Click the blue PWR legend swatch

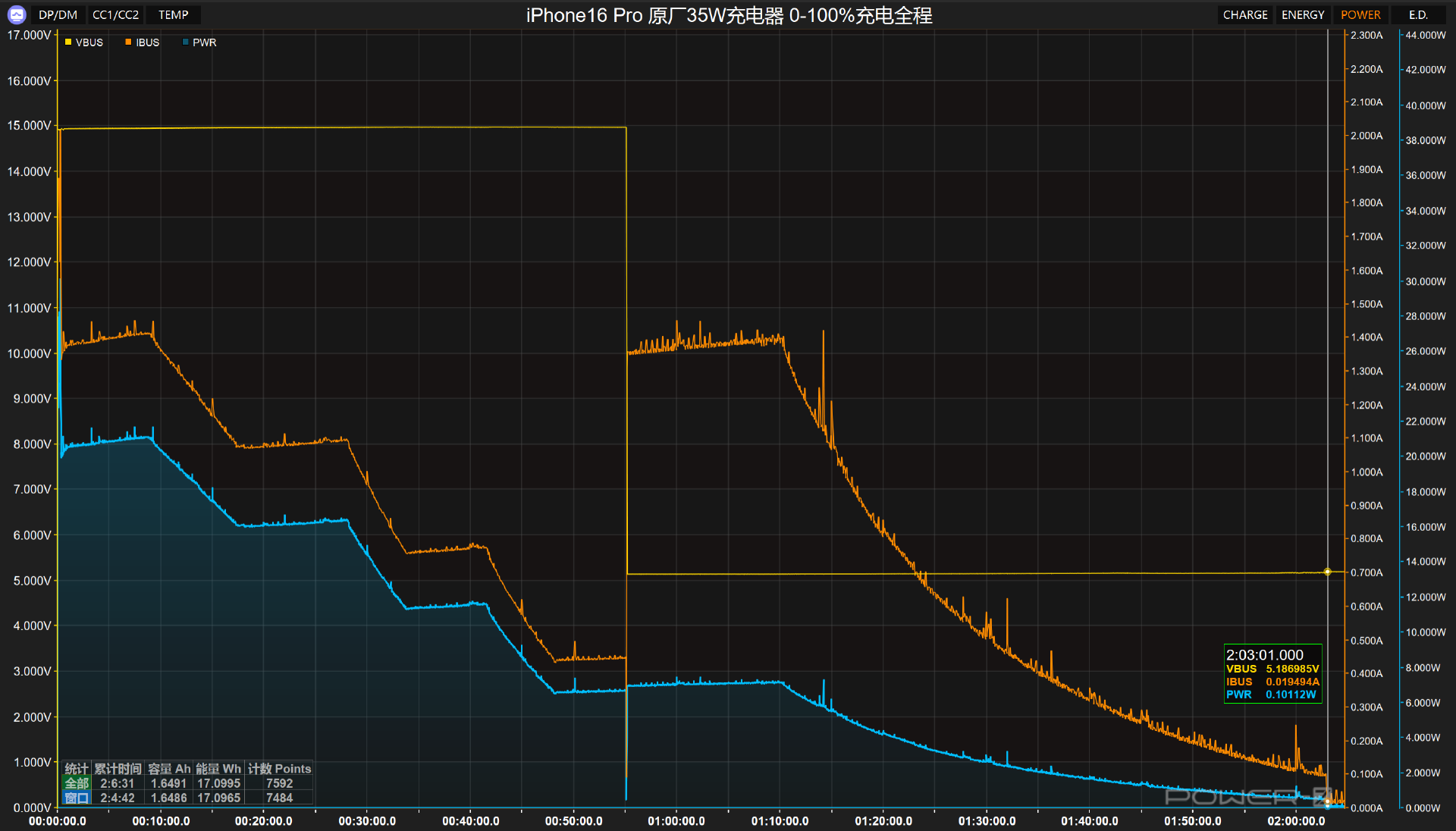click(x=186, y=42)
